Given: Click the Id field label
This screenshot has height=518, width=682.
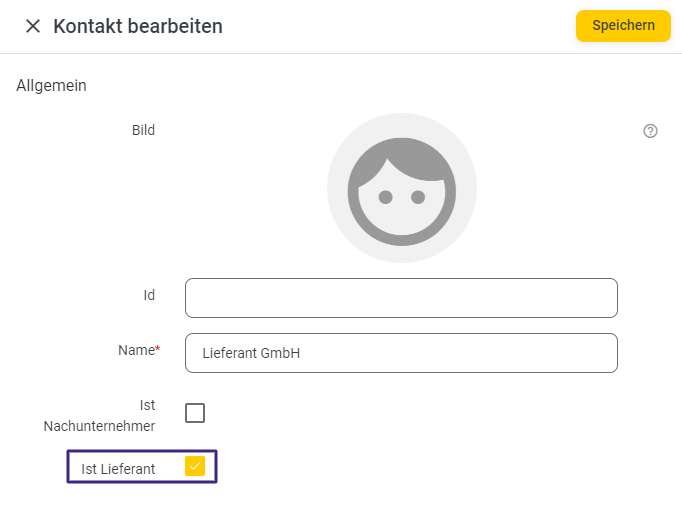Looking at the screenshot, I should pos(149,295).
